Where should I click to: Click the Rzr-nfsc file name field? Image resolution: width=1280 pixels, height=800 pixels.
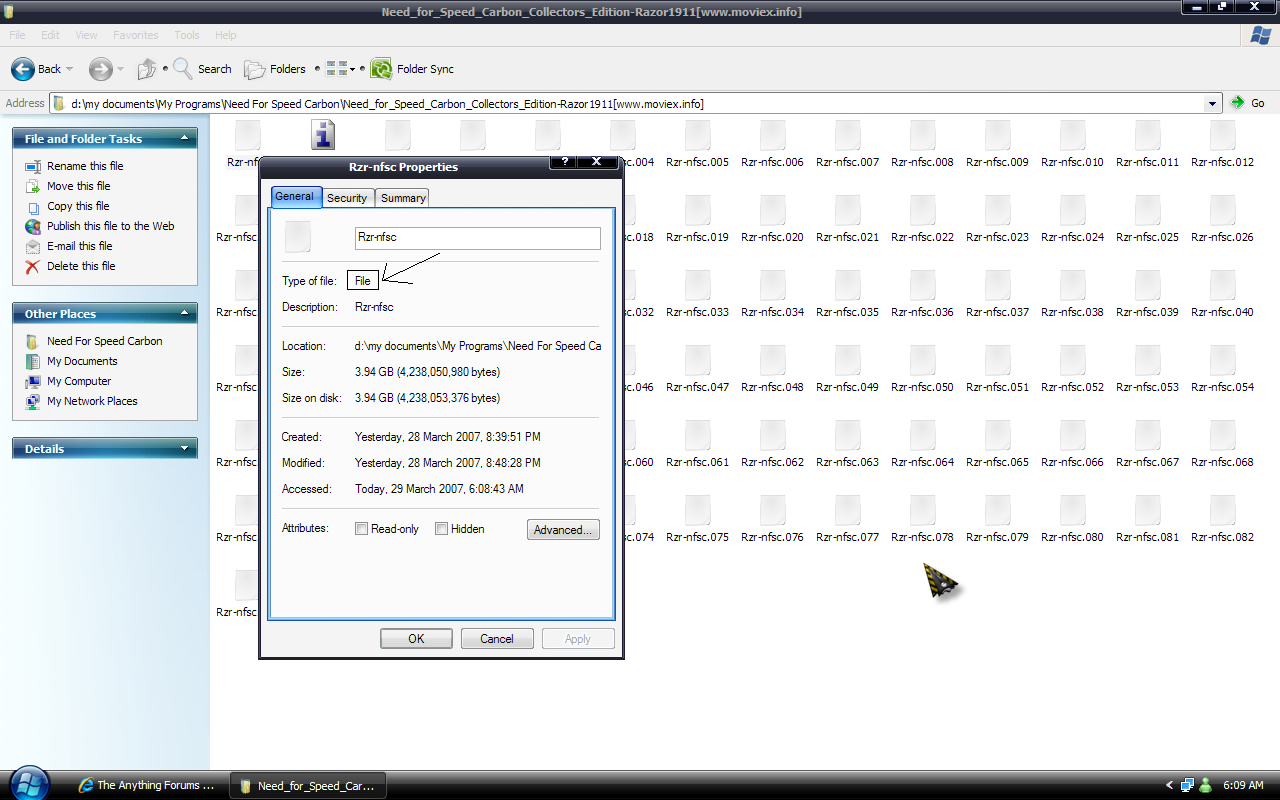tap(478, 238)
